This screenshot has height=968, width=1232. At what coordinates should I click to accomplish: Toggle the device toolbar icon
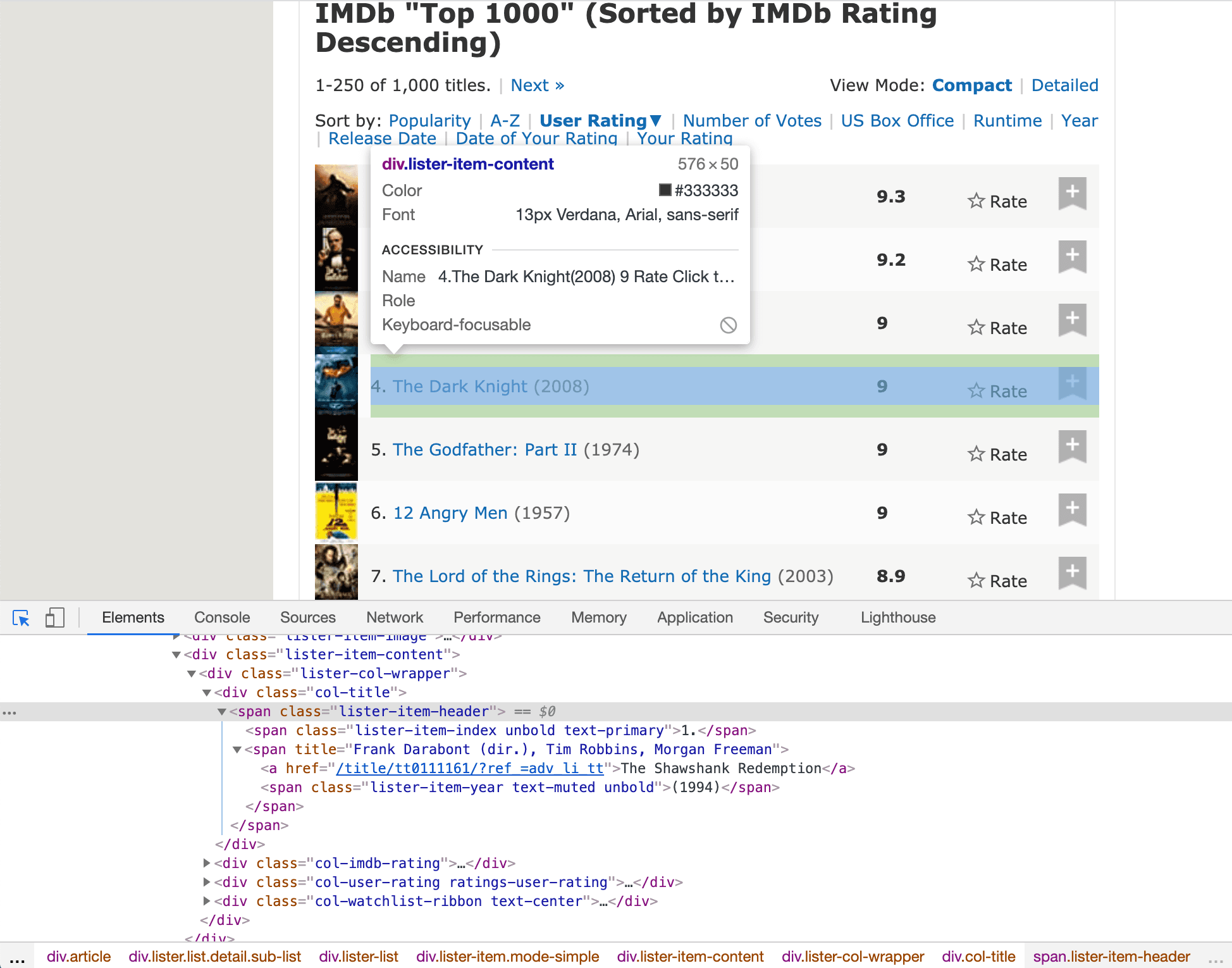[x=55, y=618]
